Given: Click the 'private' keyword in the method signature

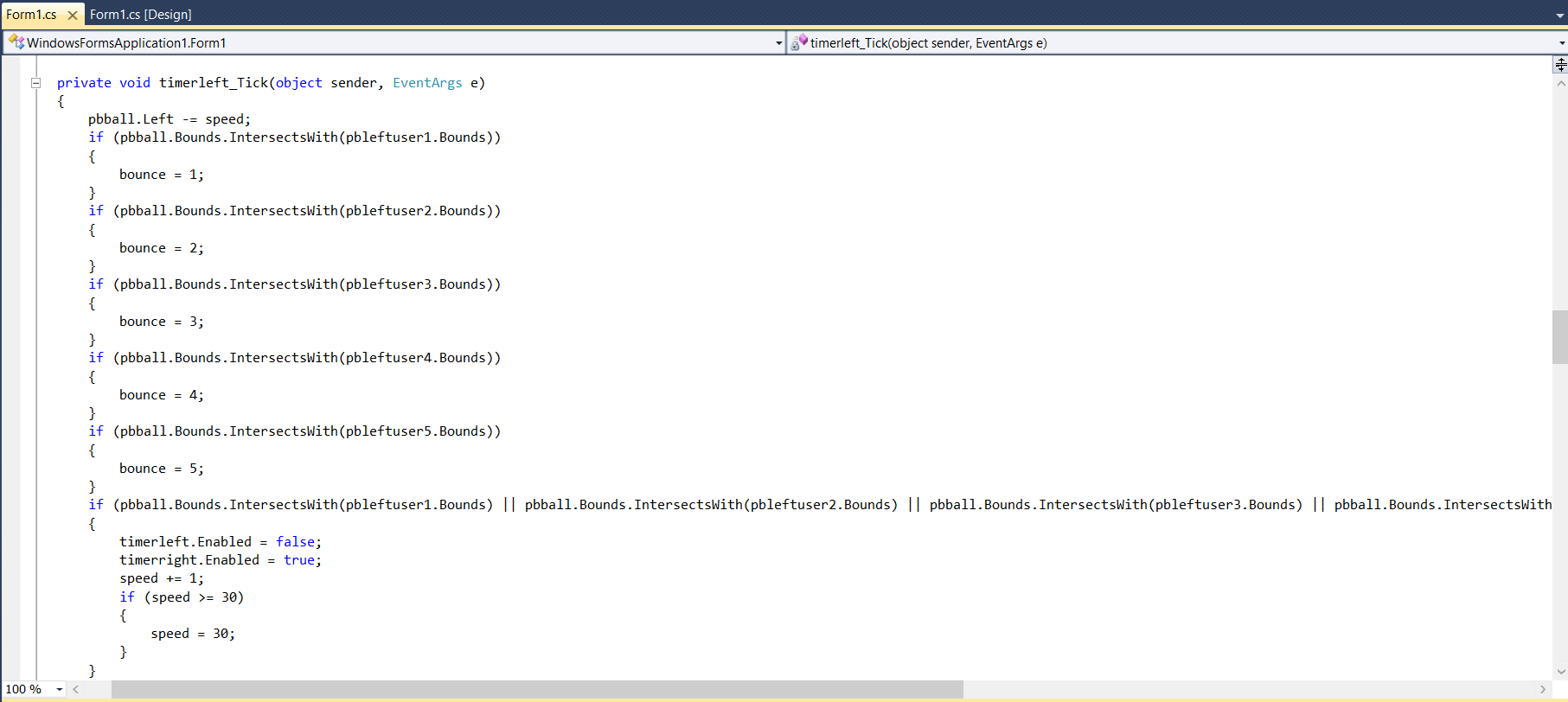Looking at the screenshot, I should tap(84, 83).
